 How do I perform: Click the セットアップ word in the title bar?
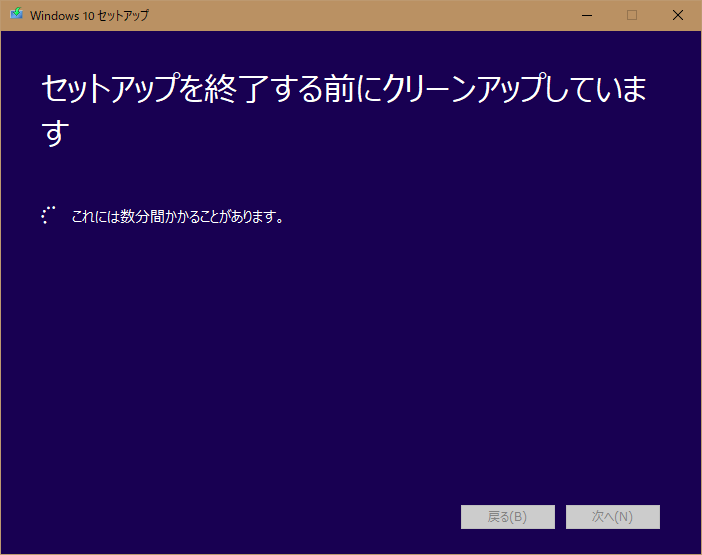(121, 15)
